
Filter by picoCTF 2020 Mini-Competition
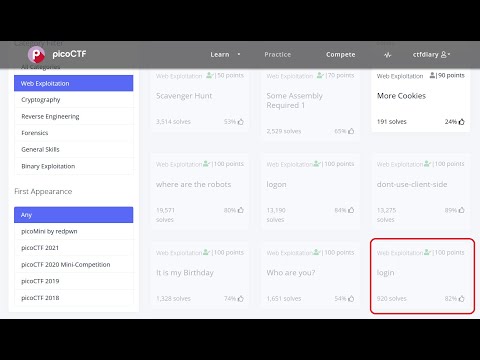click(73, 264)
